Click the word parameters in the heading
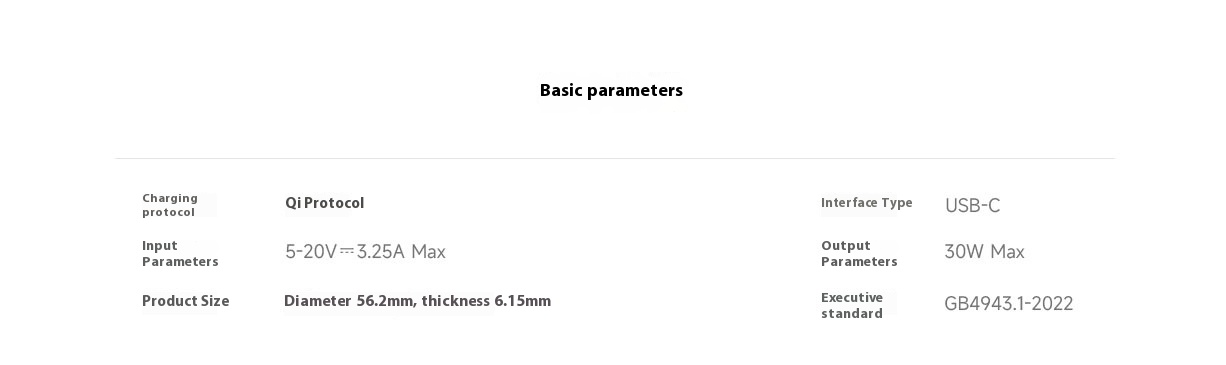This screenshot has width=1226, height=365. pyautogui.click(x=635, y=91)
